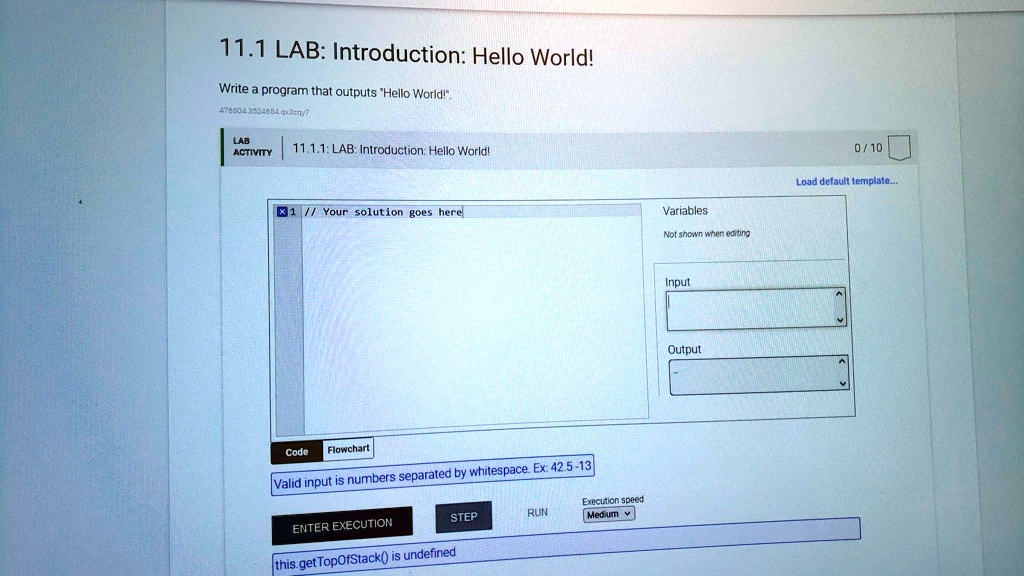Change execution speed from Medium

608,513
